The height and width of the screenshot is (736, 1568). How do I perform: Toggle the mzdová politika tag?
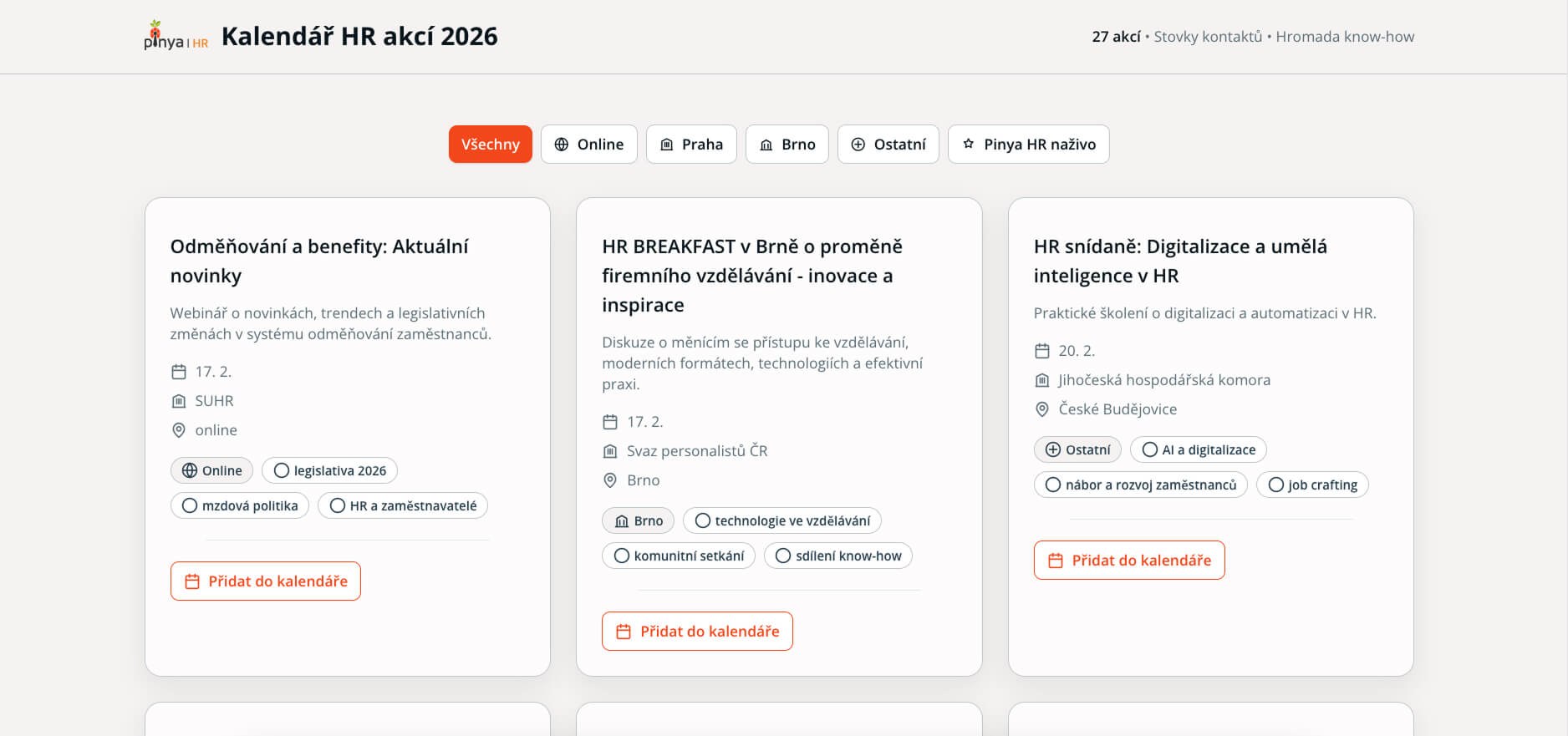coord(240,505)
